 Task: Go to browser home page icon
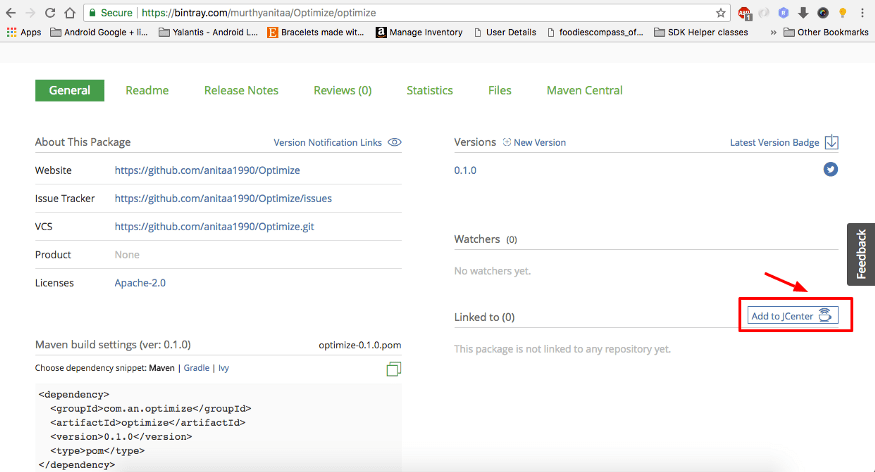69,12
